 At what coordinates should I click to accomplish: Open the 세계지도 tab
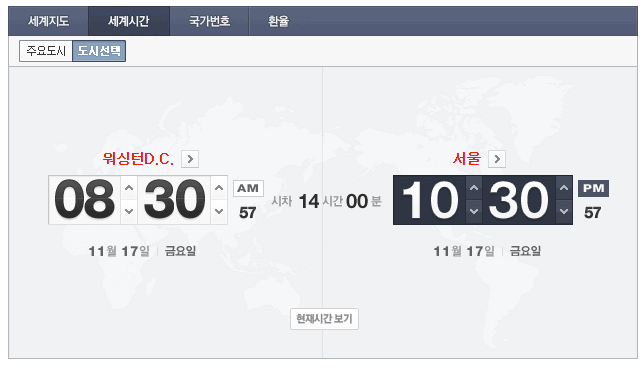[48, 21]
